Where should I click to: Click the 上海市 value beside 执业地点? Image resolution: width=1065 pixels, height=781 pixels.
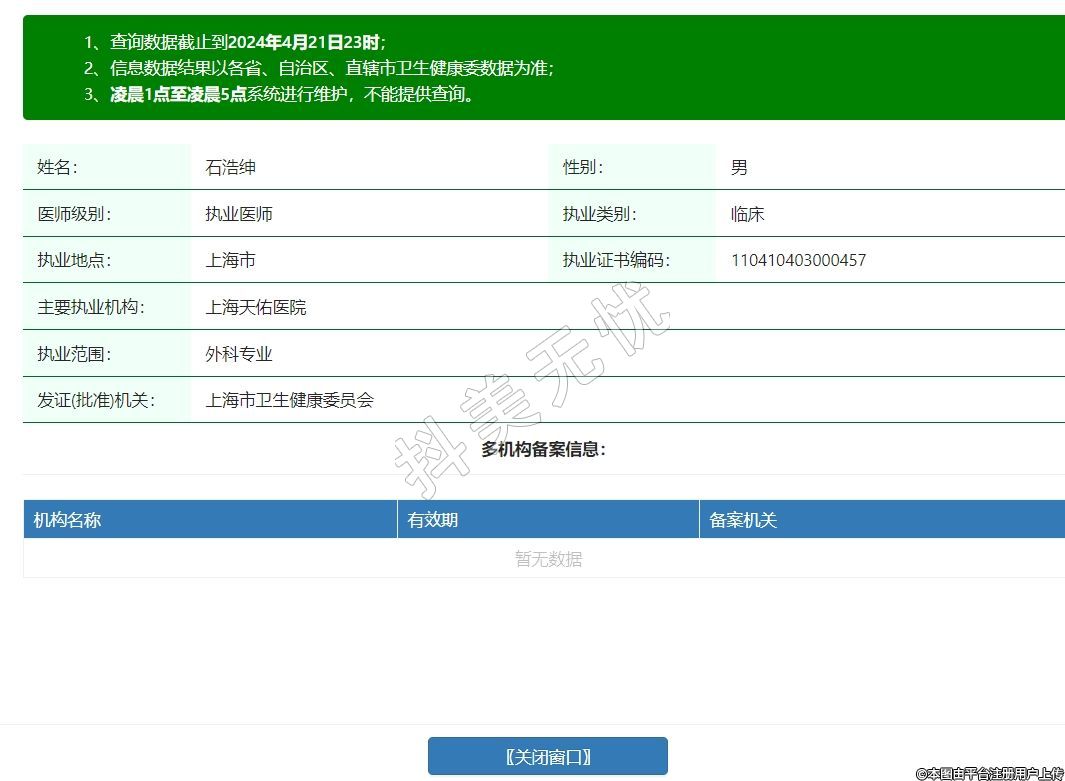click(x=230, y=260)
